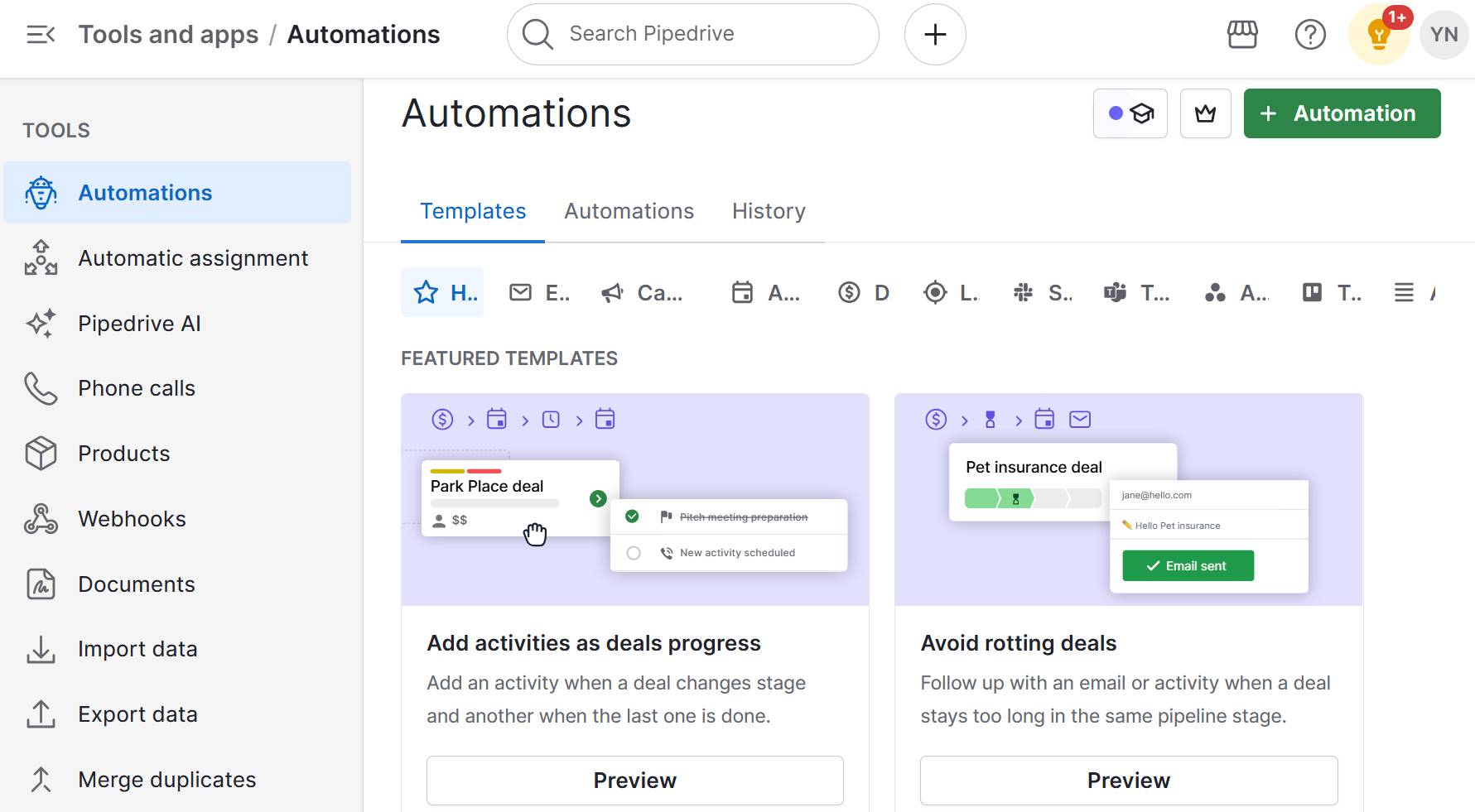The width and height of the screenshot is (1475, 812).
Task: Select the deals dollar template category
Action: [x=864, y=292]
